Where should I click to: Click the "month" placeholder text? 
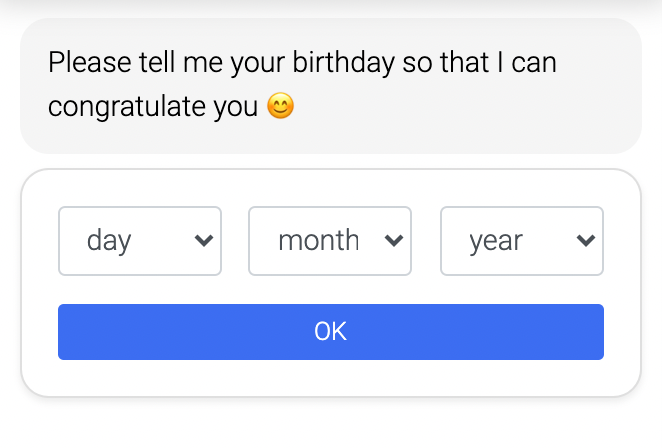point(318,241)
